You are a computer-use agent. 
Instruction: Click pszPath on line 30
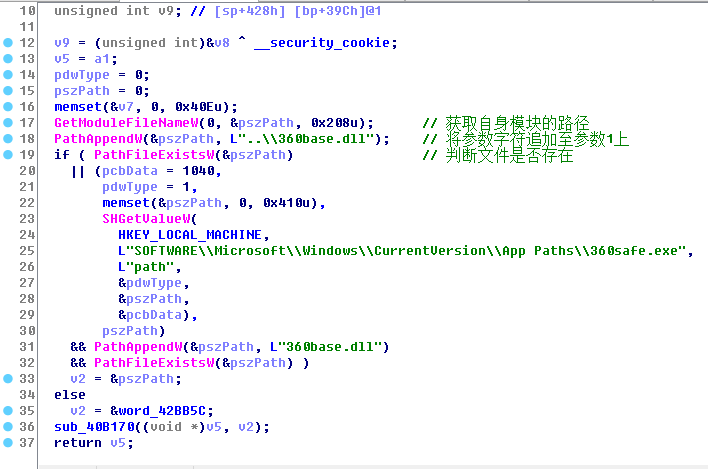coord(130,331)
